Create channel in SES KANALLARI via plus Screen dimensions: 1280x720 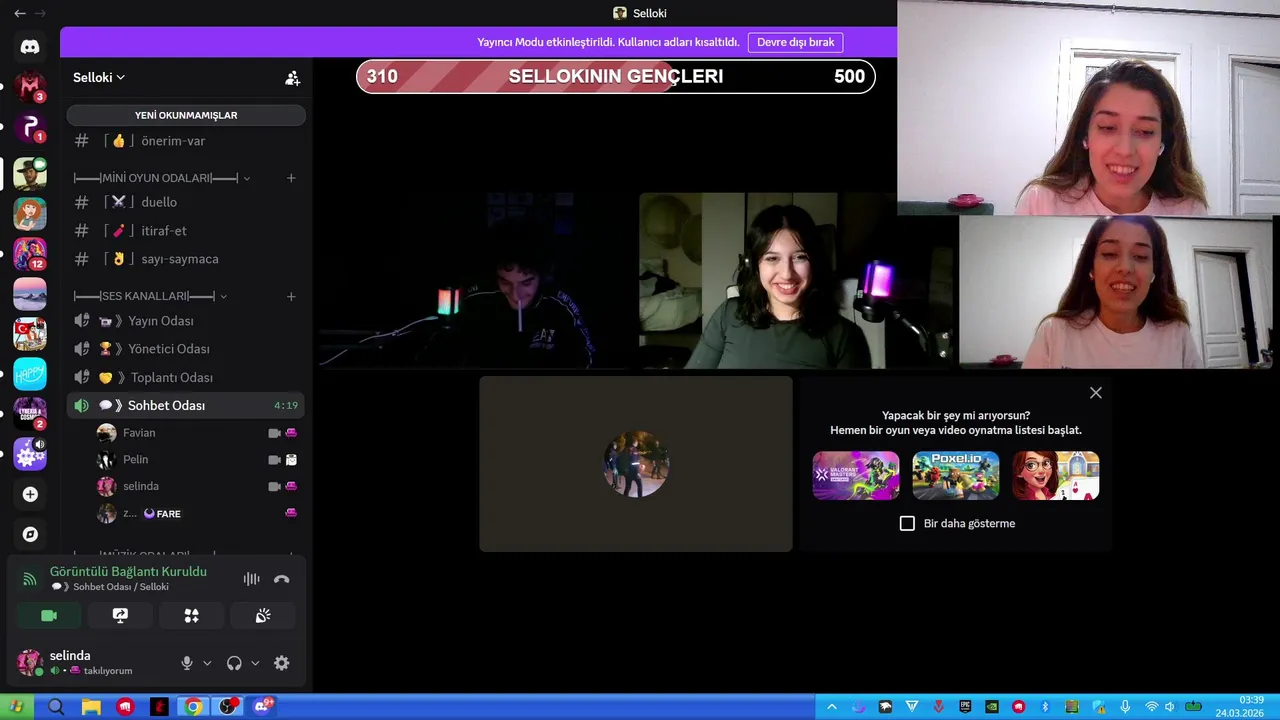pos(291,296)
